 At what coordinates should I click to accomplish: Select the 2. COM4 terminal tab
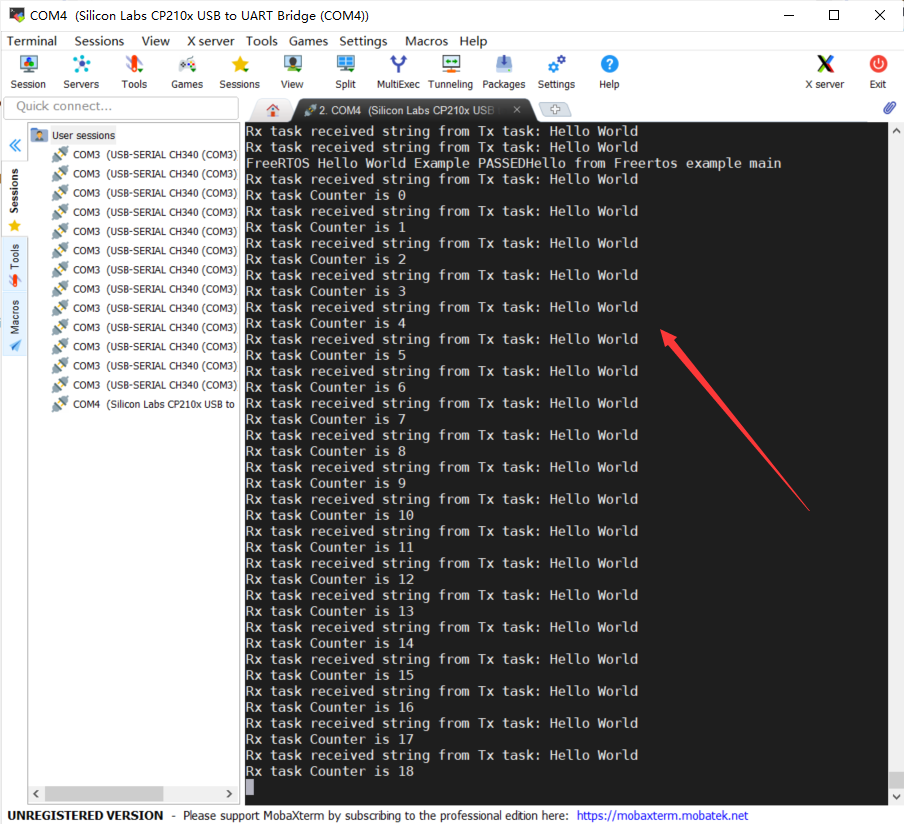pos(406,110)
